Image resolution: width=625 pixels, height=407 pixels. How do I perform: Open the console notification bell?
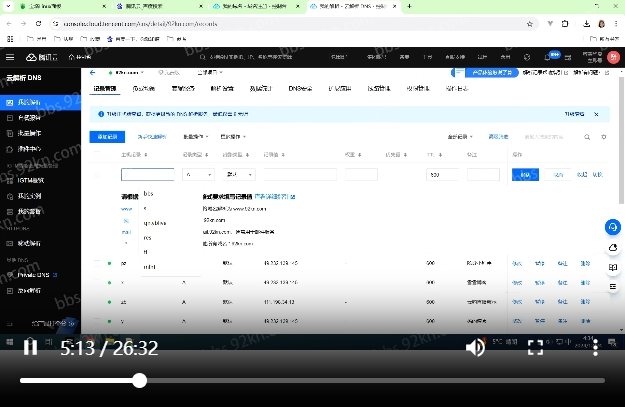point(548,57)
